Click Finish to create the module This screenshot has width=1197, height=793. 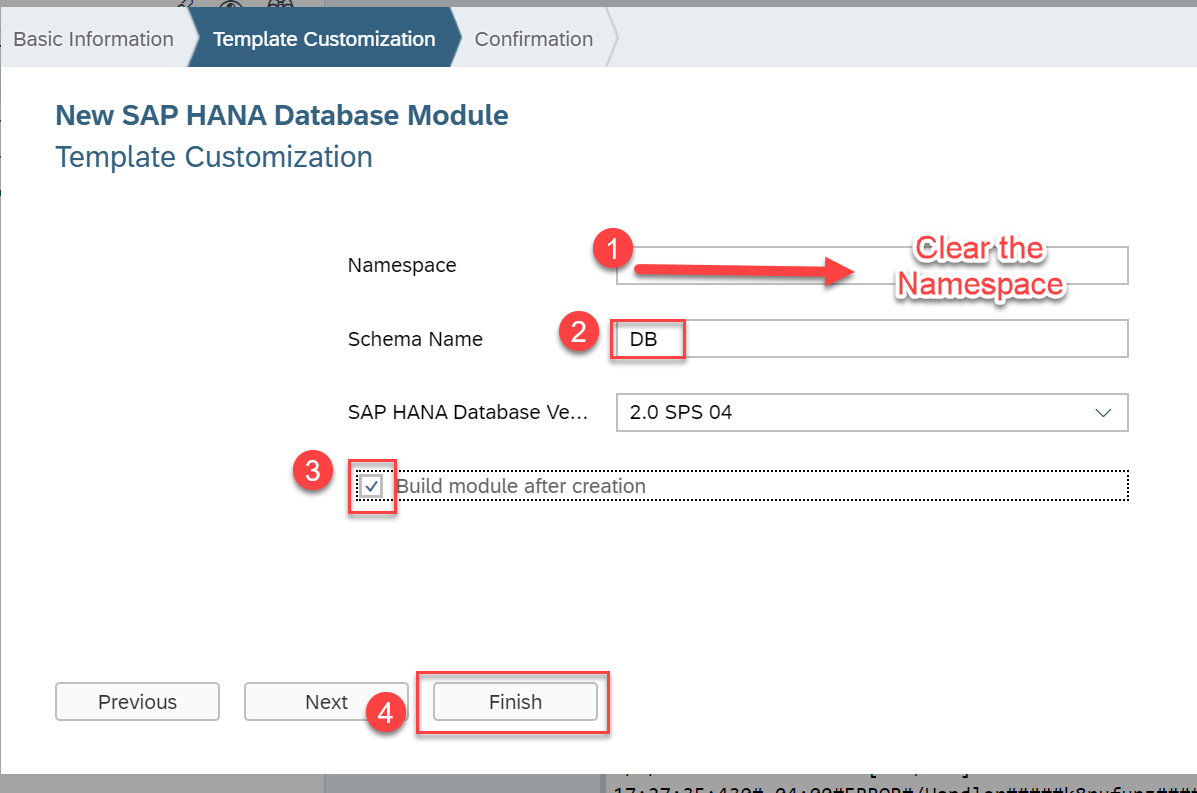515,701
